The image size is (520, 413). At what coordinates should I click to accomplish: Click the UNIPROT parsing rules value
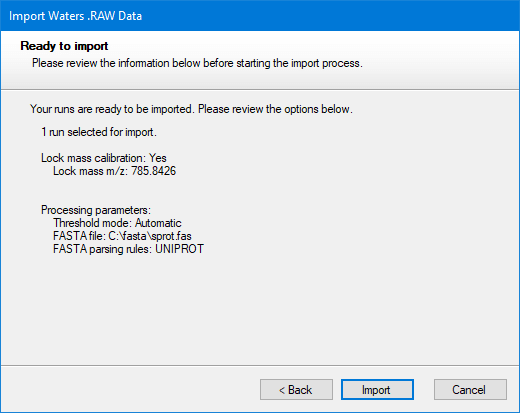tap(179, 249)
